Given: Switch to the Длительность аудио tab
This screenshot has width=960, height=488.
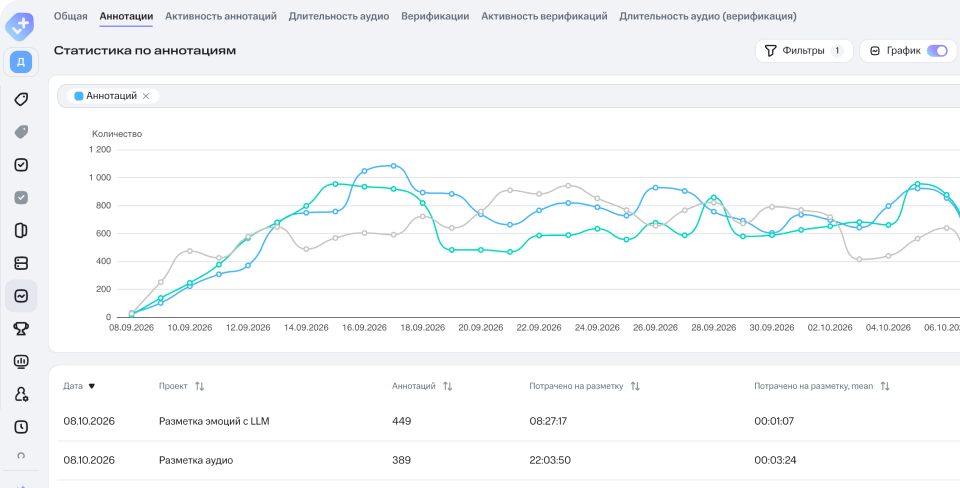Looking at the screenshot, I should click(x=339, y=17).
